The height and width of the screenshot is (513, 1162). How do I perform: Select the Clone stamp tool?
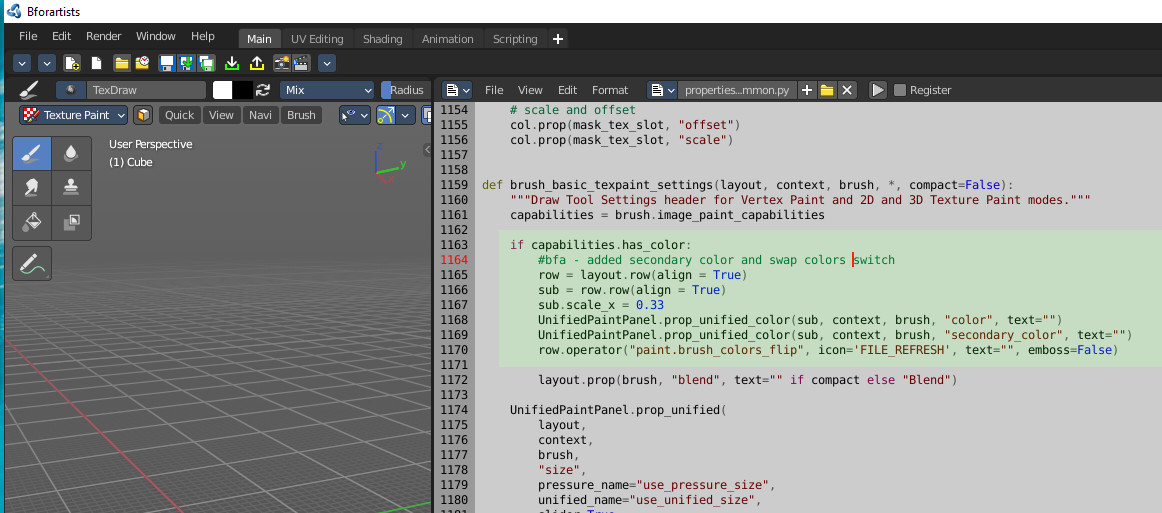click(72, 187)
